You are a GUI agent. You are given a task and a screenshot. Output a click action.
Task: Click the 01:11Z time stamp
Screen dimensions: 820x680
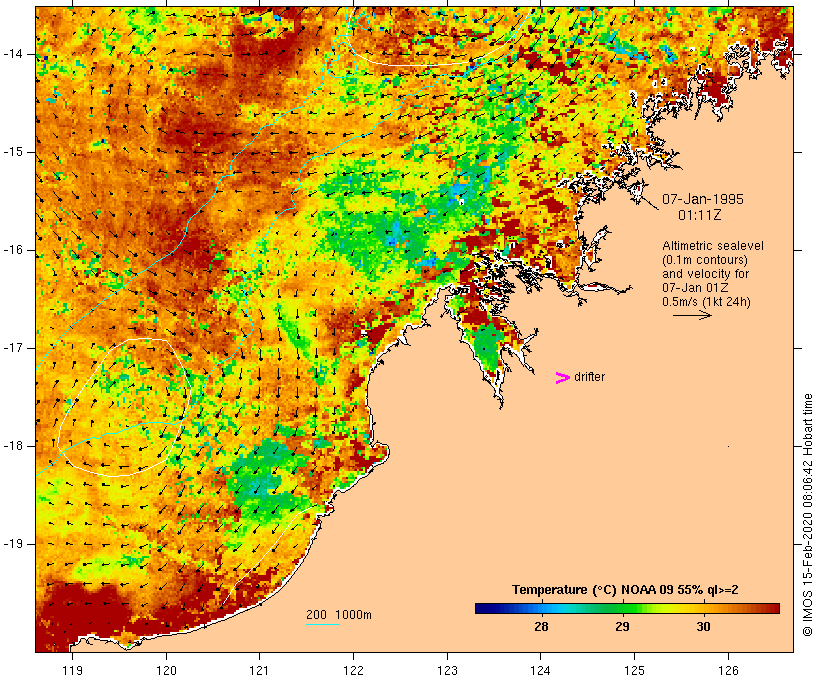700,214
